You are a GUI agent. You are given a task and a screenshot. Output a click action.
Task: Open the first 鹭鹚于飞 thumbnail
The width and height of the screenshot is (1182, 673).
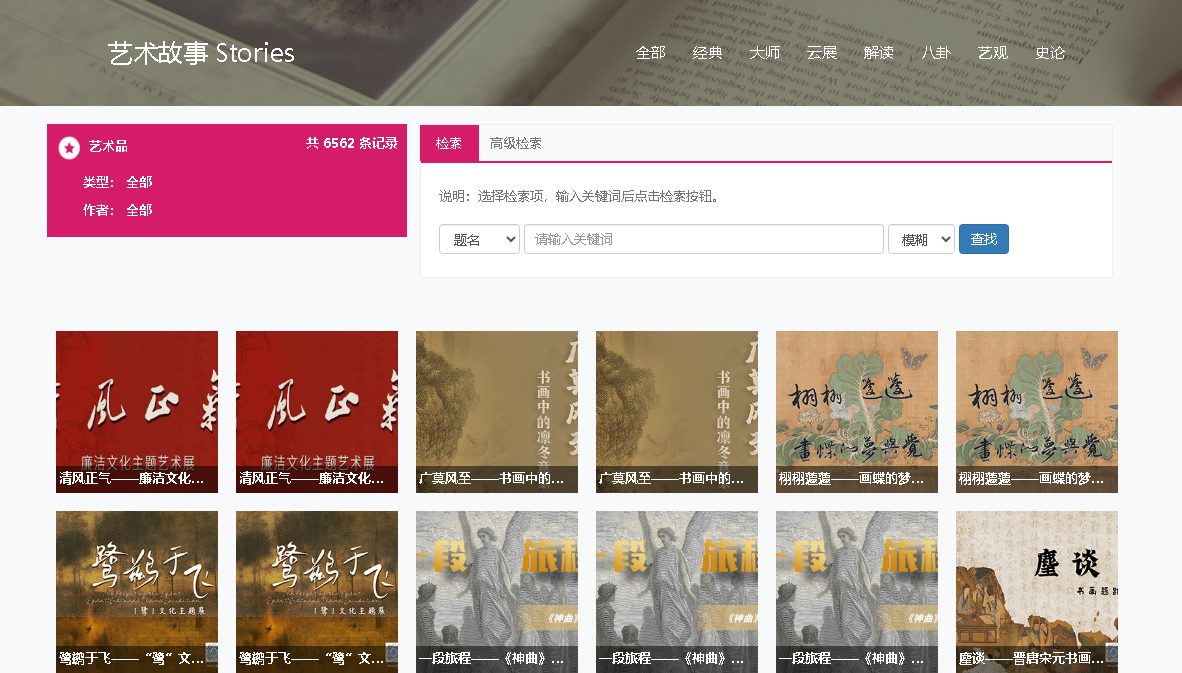click(137, 592)
